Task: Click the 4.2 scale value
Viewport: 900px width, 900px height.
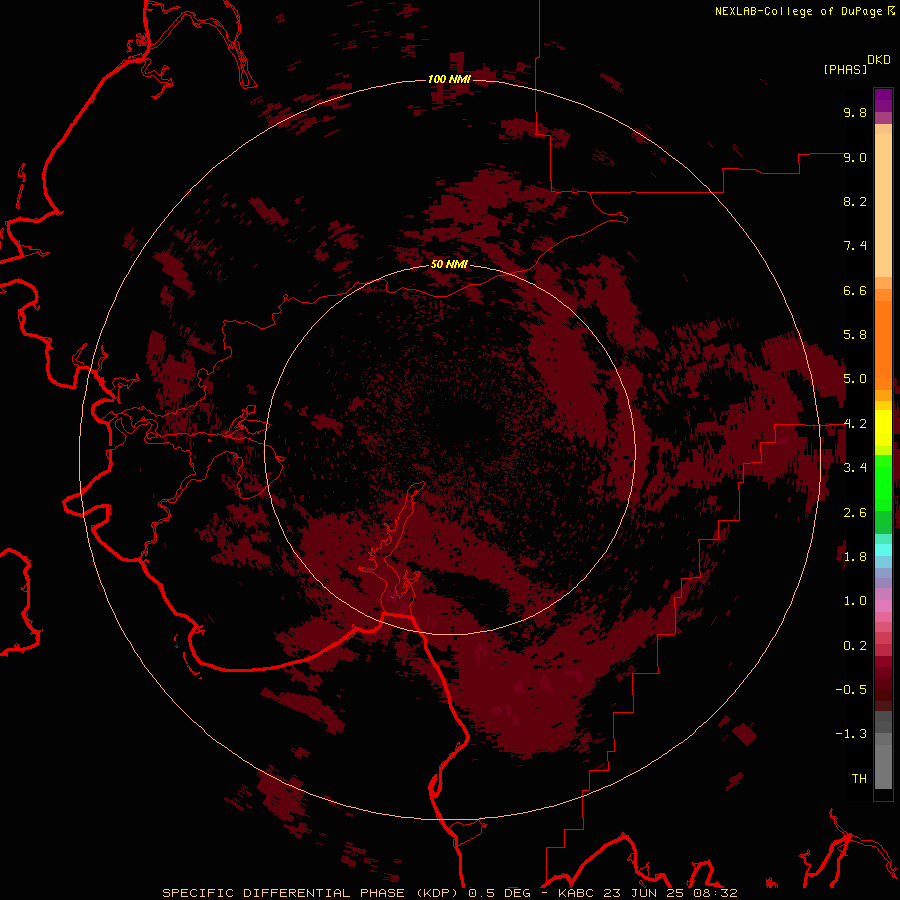Action: click(x=855, y=424)
